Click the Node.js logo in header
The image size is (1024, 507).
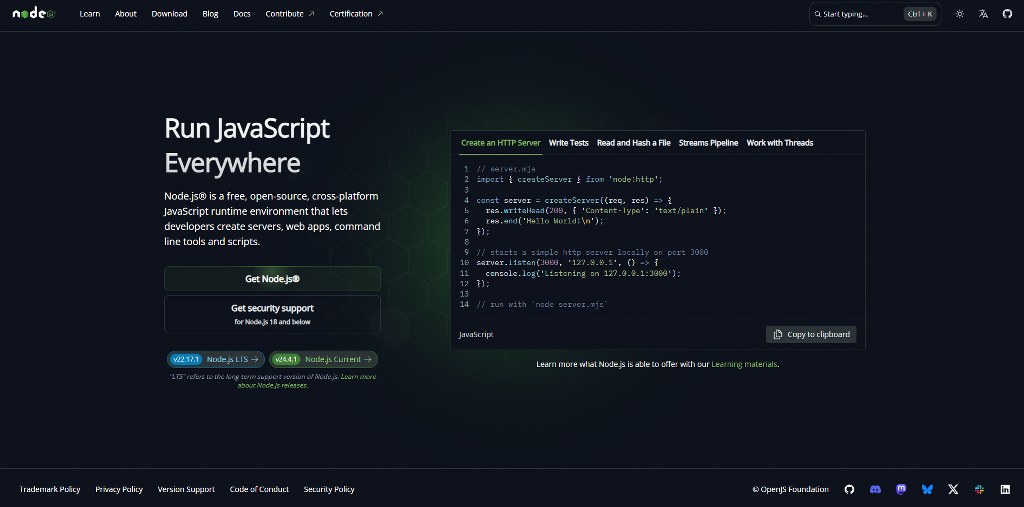(34, 14)
